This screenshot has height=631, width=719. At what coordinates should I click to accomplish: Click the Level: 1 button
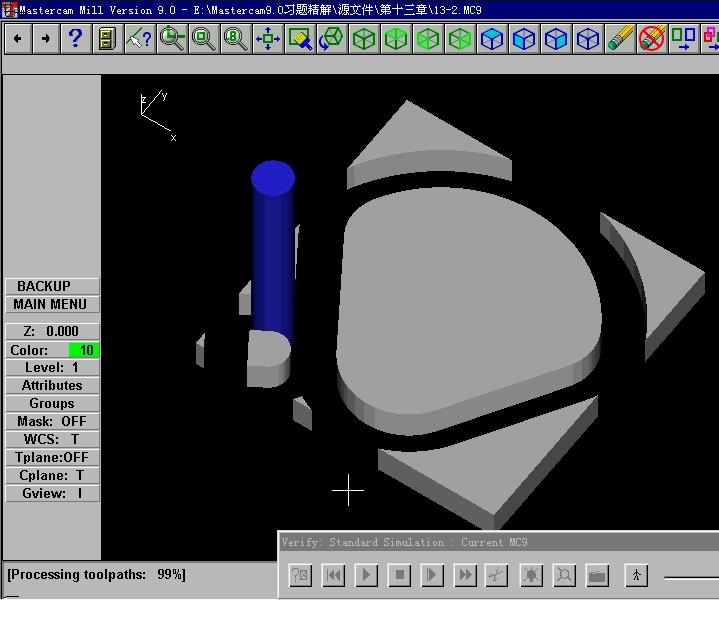52,367
